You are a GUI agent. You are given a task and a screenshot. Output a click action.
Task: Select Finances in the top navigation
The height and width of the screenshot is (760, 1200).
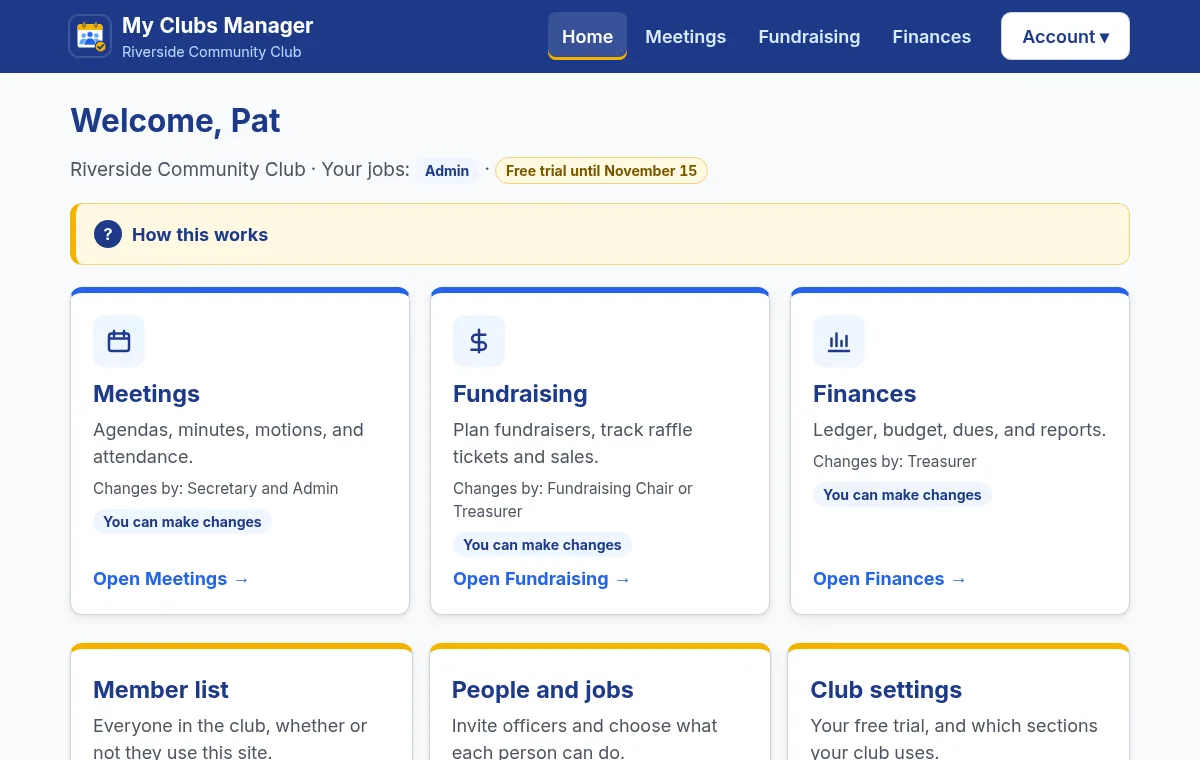(931, 36)
